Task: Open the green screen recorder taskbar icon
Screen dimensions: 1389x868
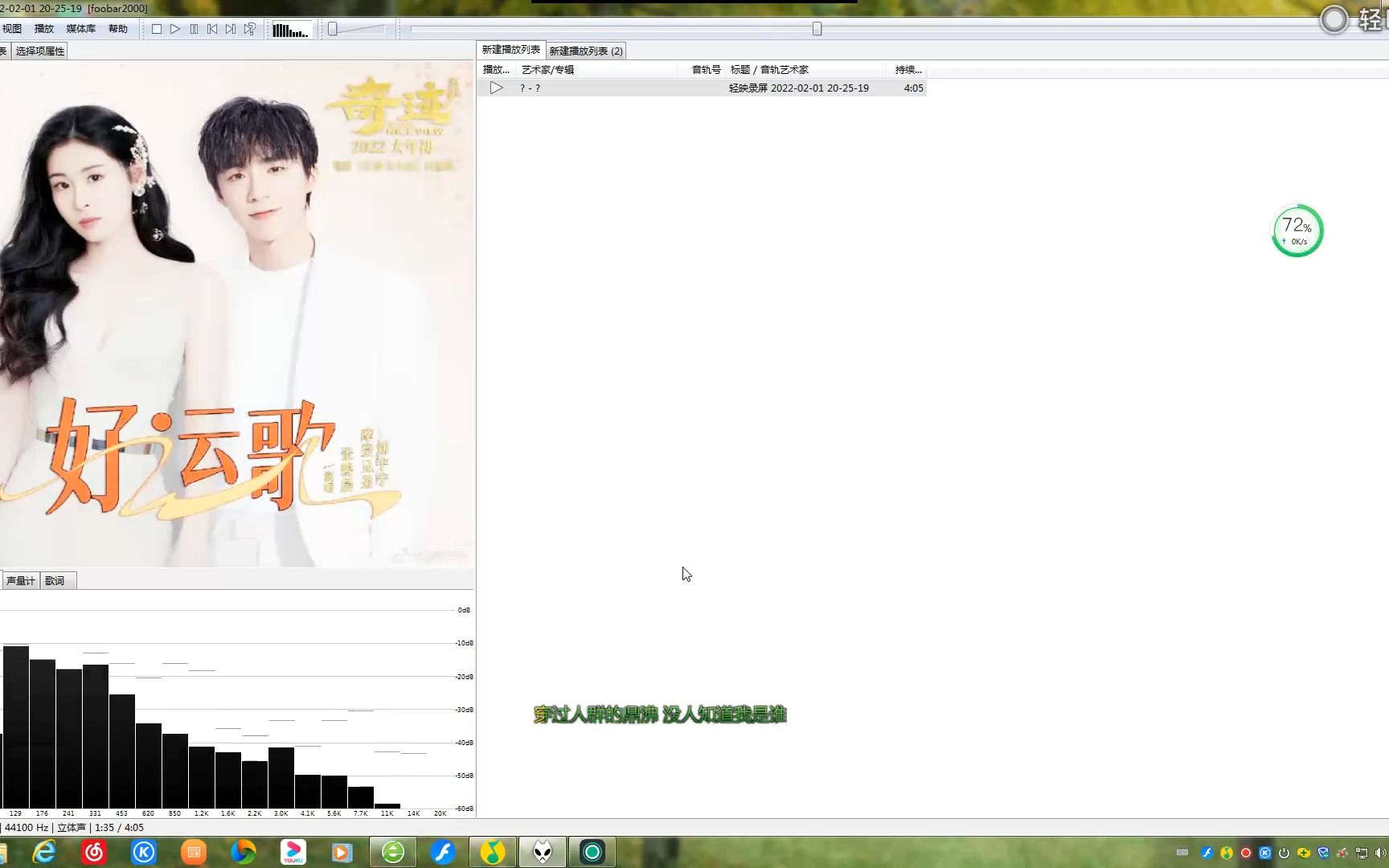Action: [x=592, y=852]
